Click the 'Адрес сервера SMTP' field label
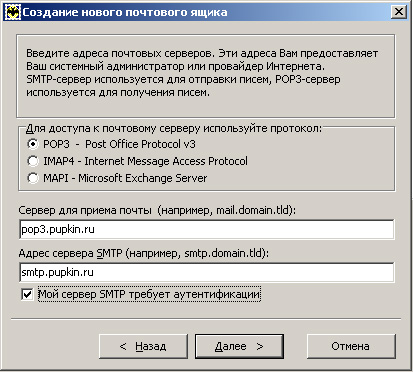 (70, 253)
